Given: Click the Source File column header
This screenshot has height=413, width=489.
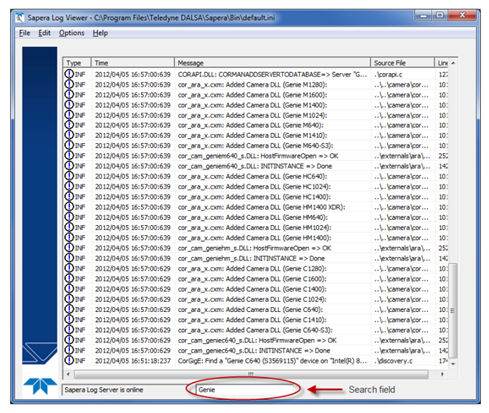Looking at the screenshot, I should coord(402,63).
